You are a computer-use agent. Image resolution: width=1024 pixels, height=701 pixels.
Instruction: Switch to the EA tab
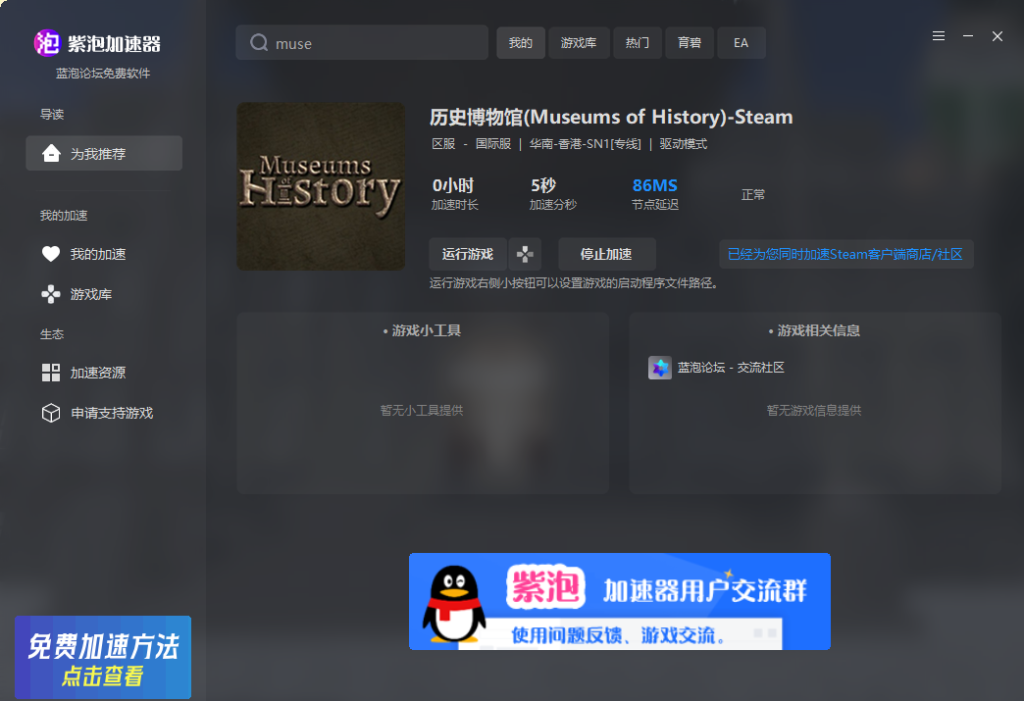point(741,43)
